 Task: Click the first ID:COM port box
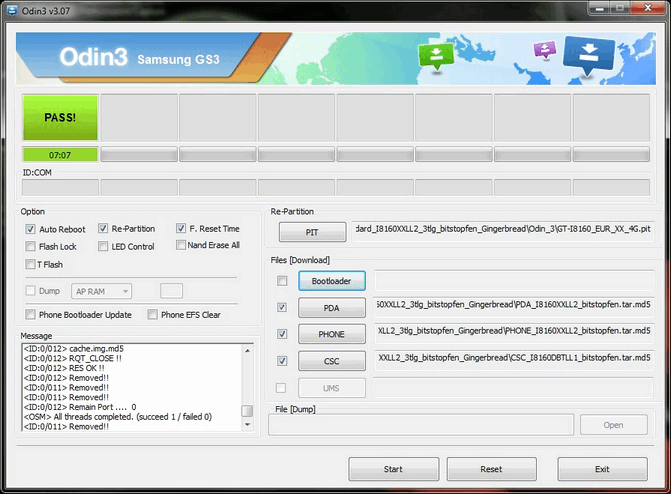coord(60,187)
